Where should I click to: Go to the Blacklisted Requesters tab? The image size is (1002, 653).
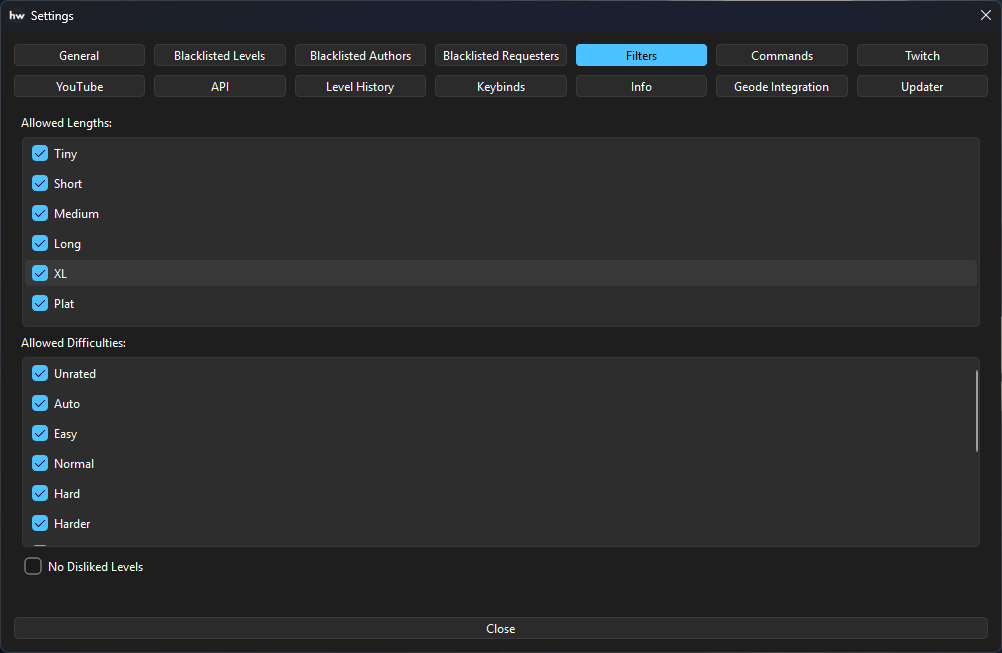tap(501, 56)
